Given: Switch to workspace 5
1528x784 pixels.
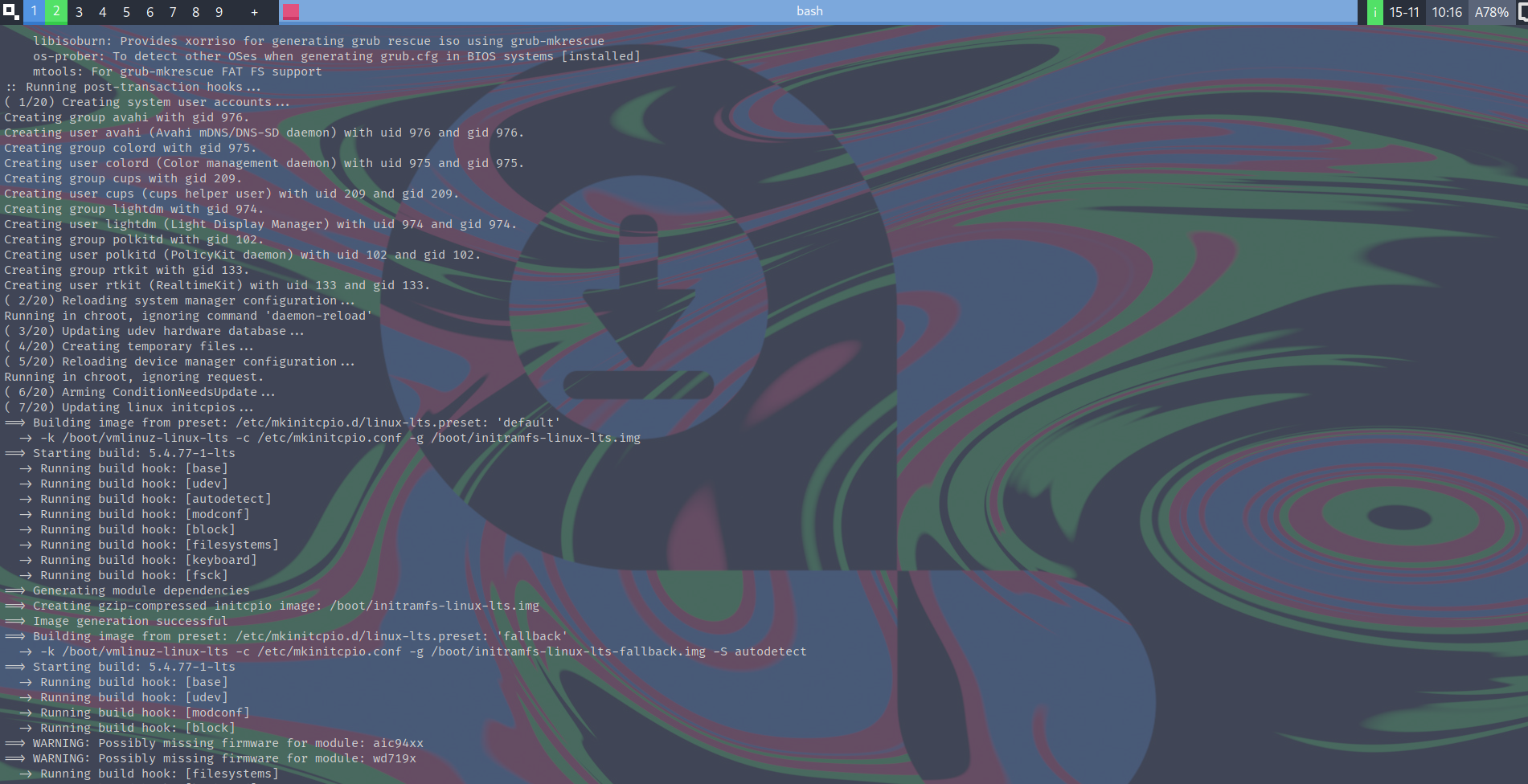Looking at the screenshot, I should coord(126,12).
